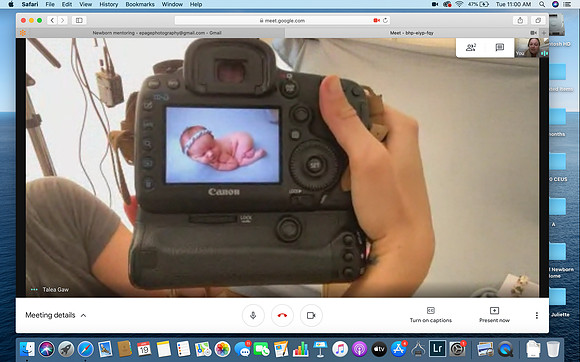
Task: Select the Meet bhp-eiyp-fqy tab
Action: coord(412,33)
